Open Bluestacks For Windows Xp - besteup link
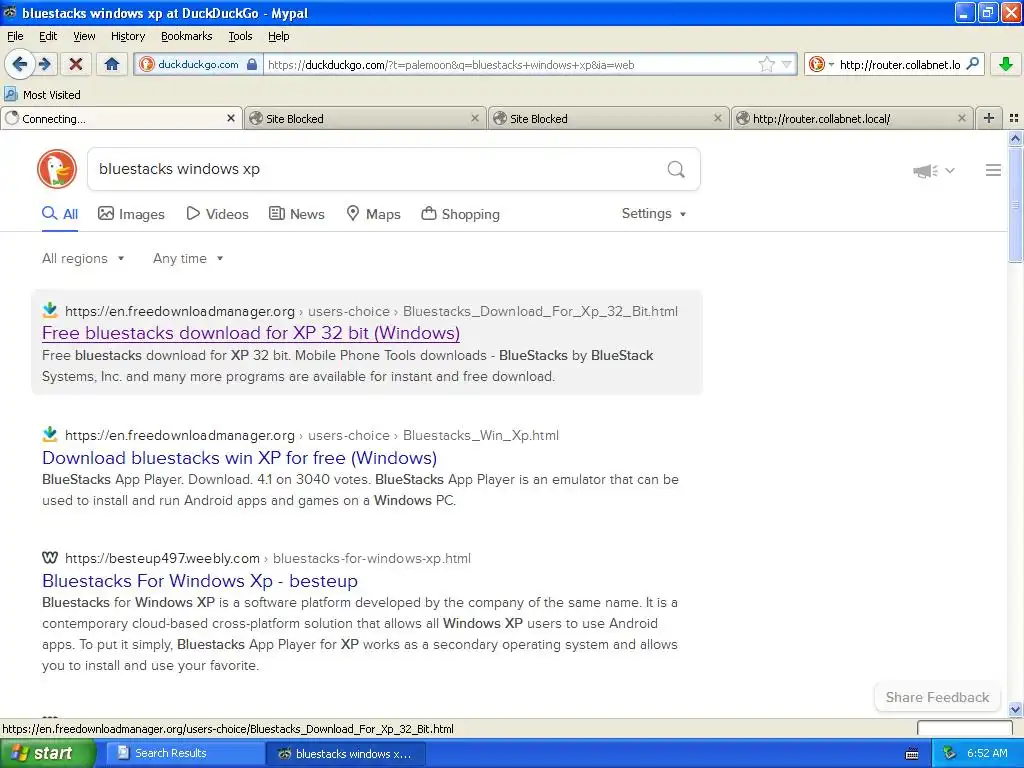This screenshot has width=1024, height=768. coord(200,581)
